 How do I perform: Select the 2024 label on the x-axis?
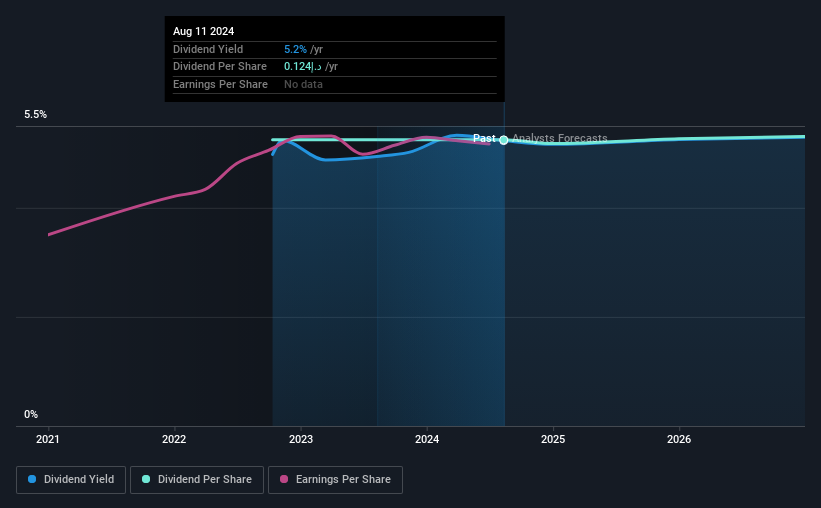[427, 439]
